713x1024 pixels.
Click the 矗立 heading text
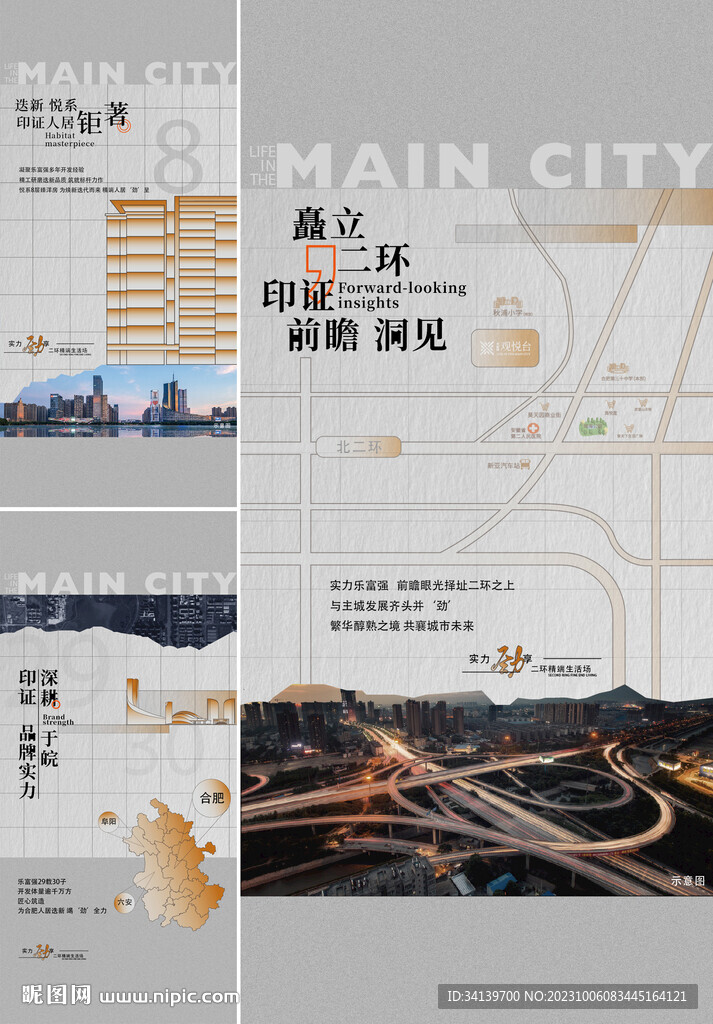tap(328, 223)
